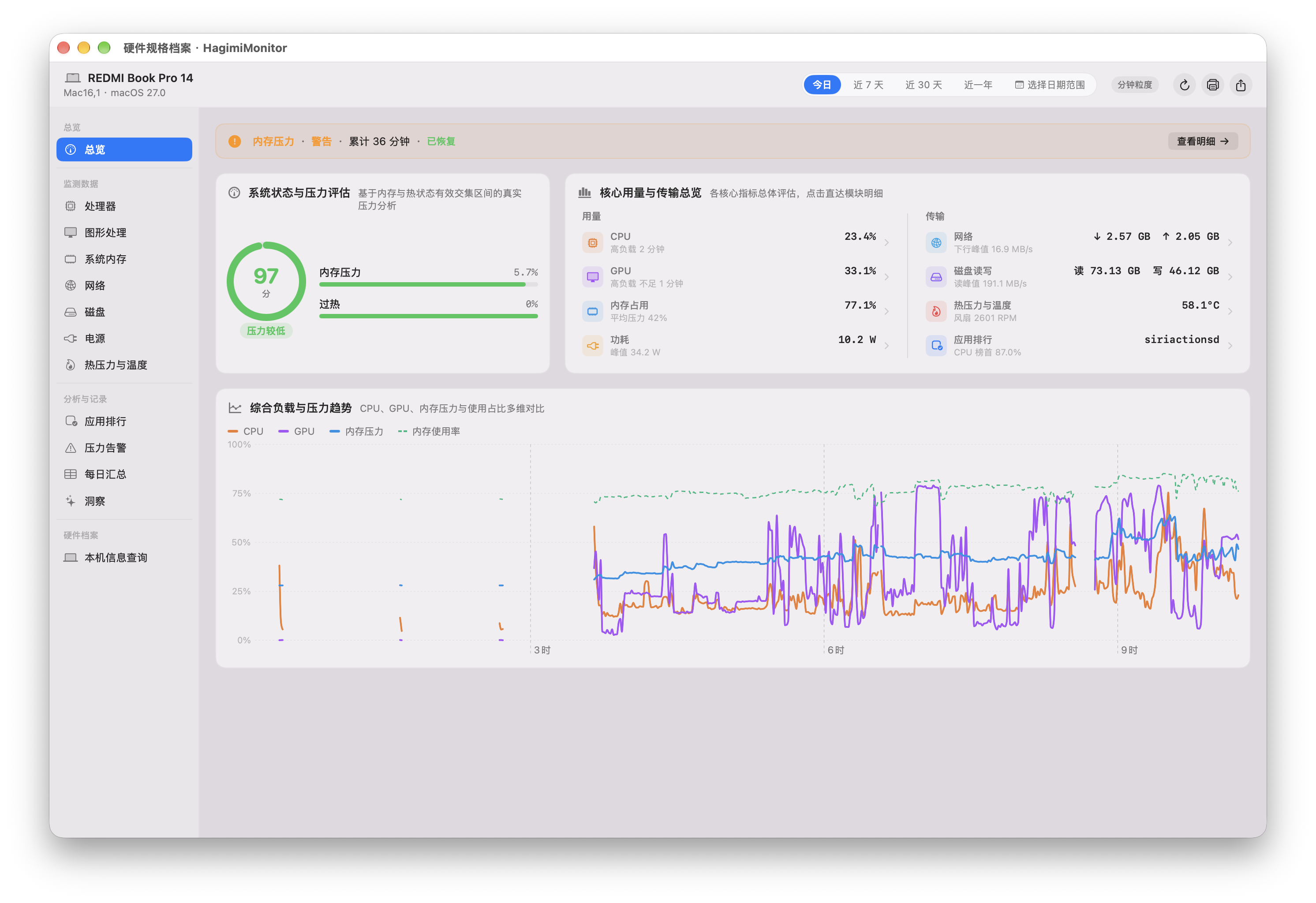Switch to 近 7 天 range

point(867,85)
